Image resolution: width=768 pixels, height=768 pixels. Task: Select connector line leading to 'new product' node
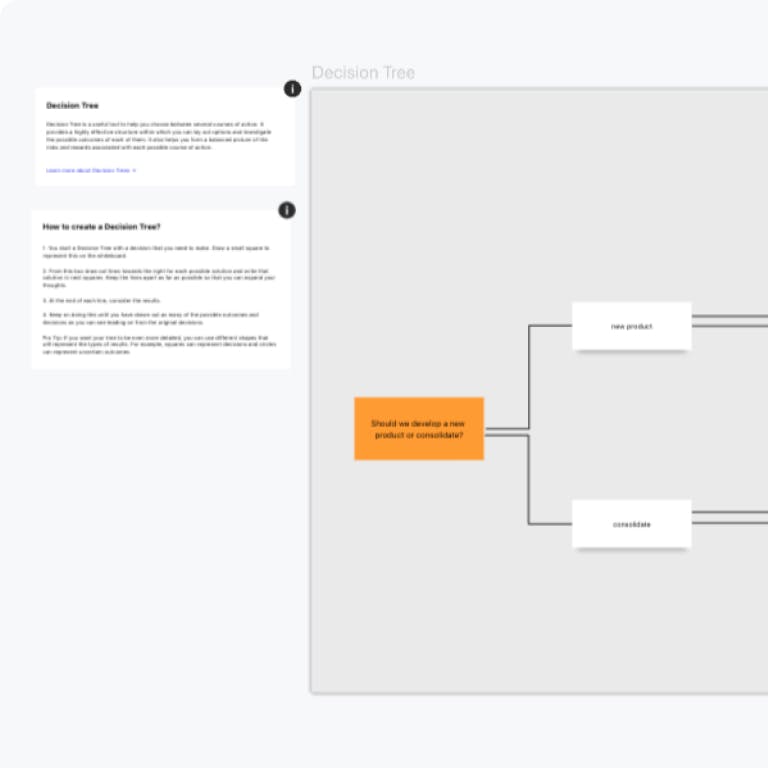click(x=529, y=376)
